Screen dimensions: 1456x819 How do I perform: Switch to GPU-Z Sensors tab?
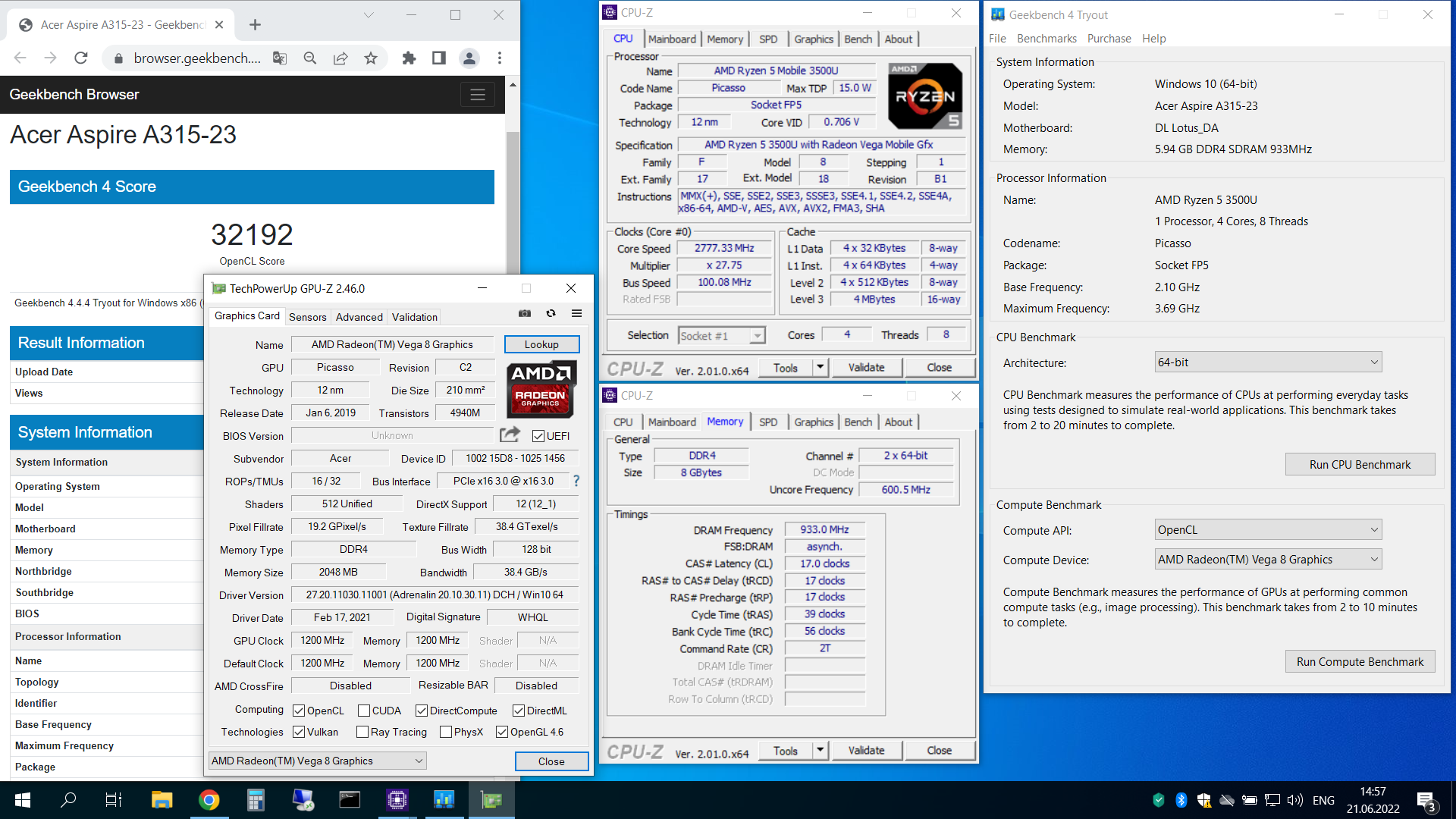(x=307, y=317)
